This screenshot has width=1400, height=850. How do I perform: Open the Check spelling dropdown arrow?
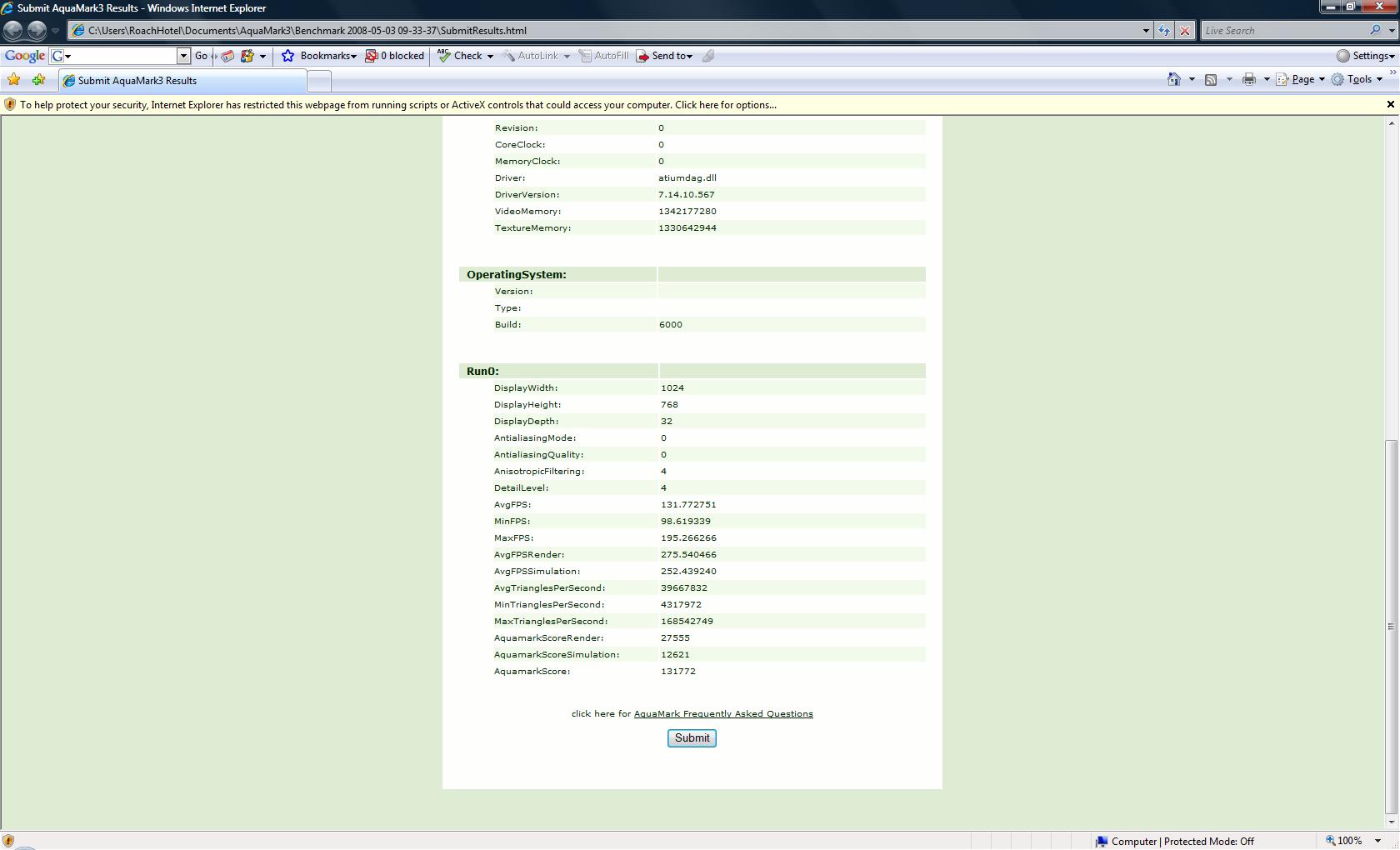pyautogui.click(x=490, y=56)
